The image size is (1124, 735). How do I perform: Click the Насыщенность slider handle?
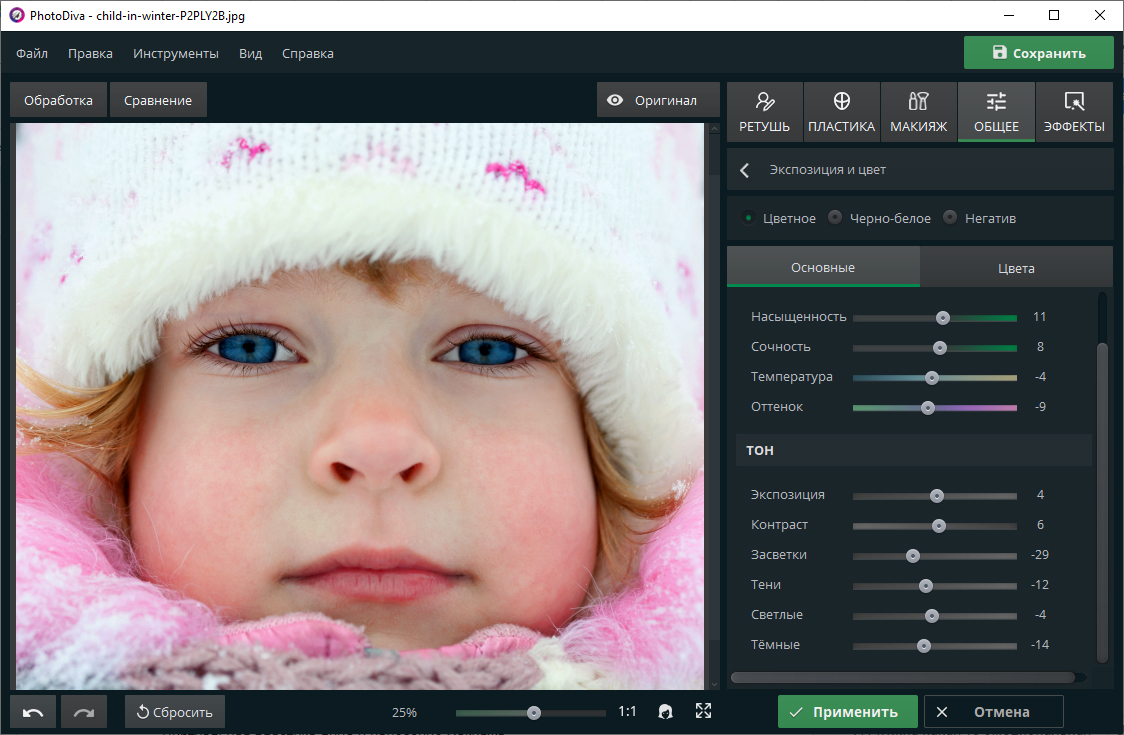coord(942,317)
